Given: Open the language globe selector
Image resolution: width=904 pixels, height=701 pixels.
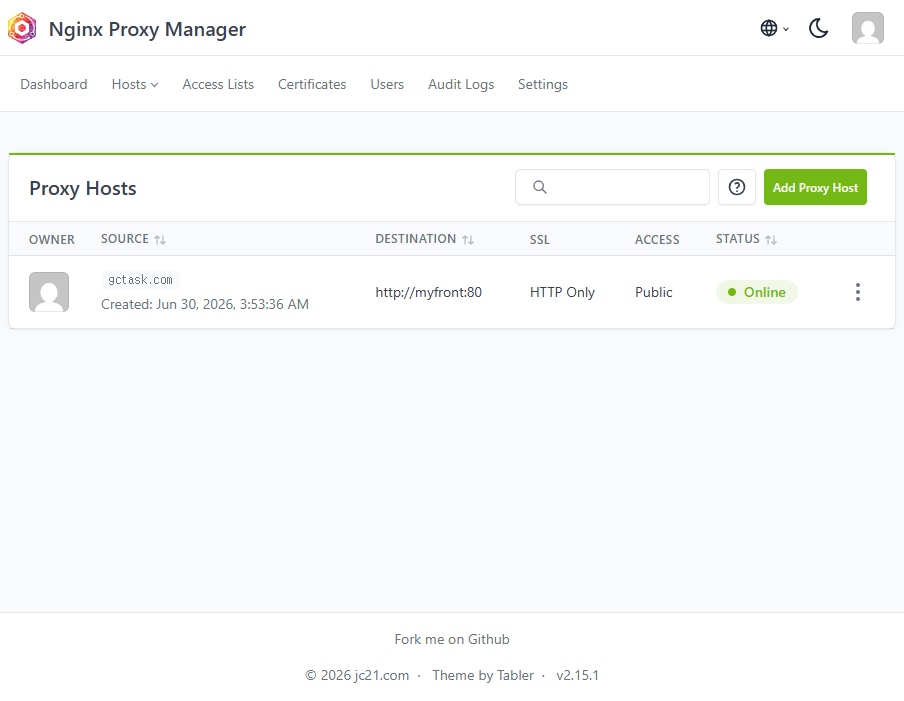Looking at the screenshot, I should (774, 28).
